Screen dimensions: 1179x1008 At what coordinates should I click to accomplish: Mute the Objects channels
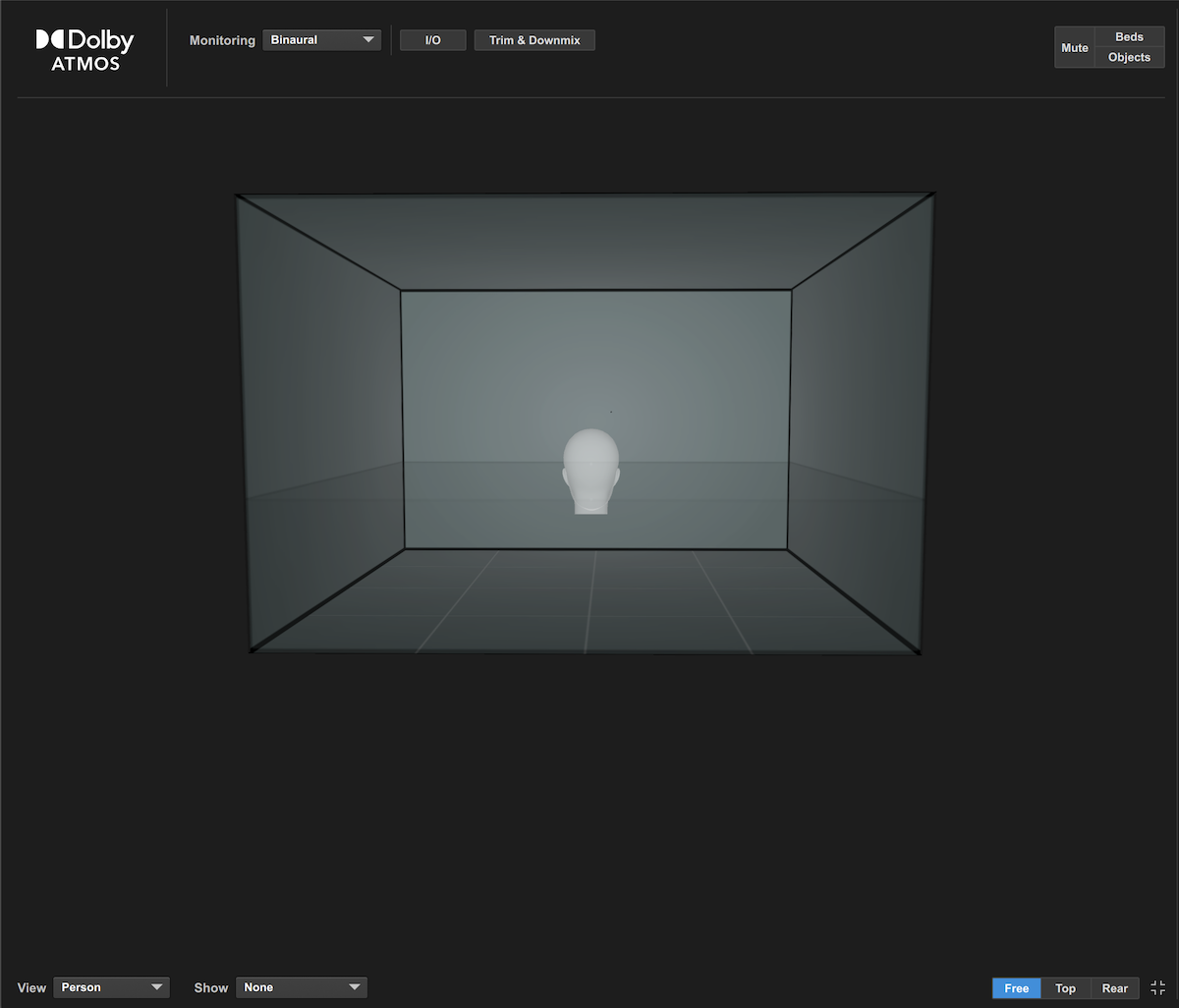pyautogui.click(x=1129, y=57)
